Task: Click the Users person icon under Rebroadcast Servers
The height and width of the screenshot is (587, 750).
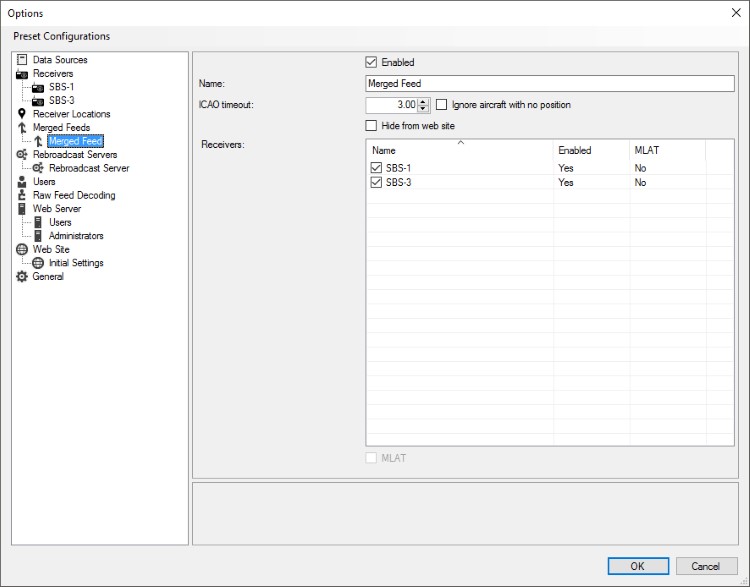Action: (22, 182)
